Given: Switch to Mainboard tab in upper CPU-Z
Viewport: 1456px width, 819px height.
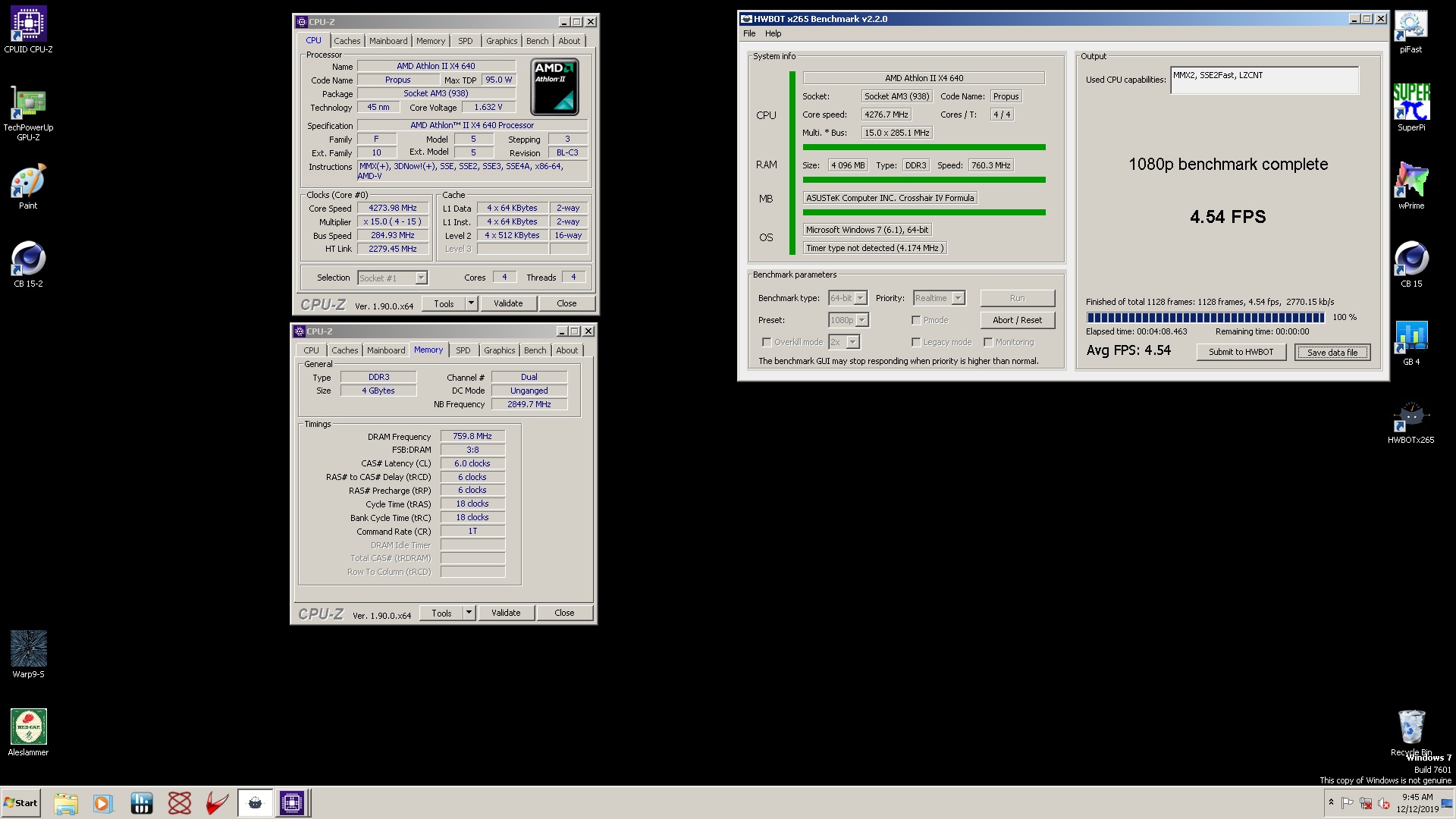Looking at the screenshot, I should 388,41.
